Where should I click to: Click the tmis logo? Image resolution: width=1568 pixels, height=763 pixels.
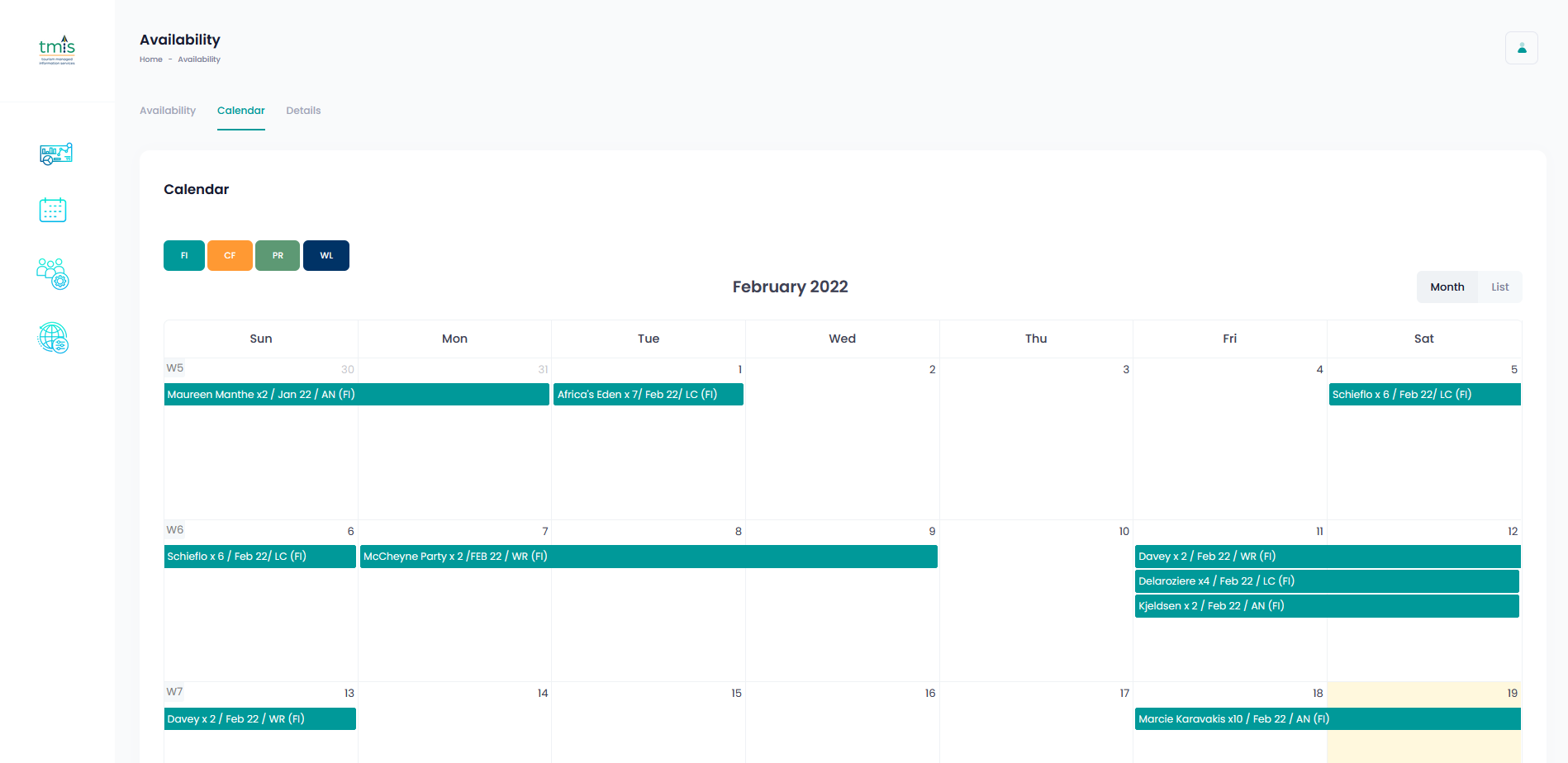[57, 50]
